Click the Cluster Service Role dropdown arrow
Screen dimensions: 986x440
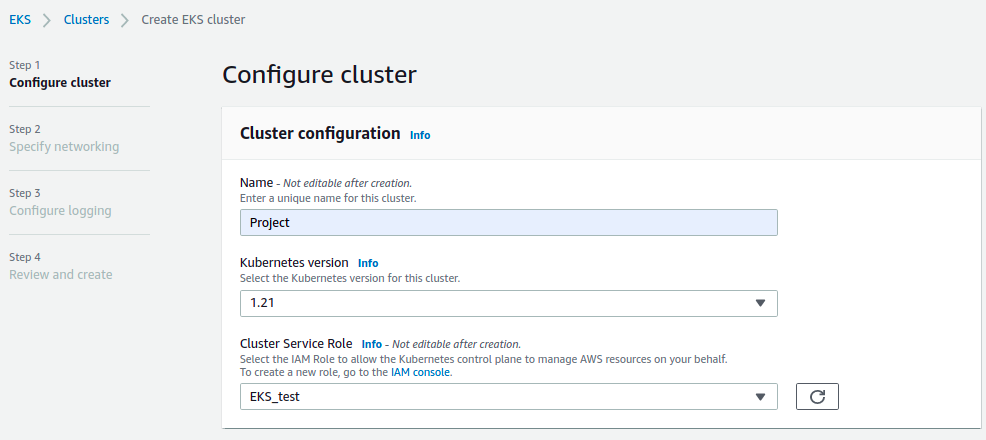760,397
